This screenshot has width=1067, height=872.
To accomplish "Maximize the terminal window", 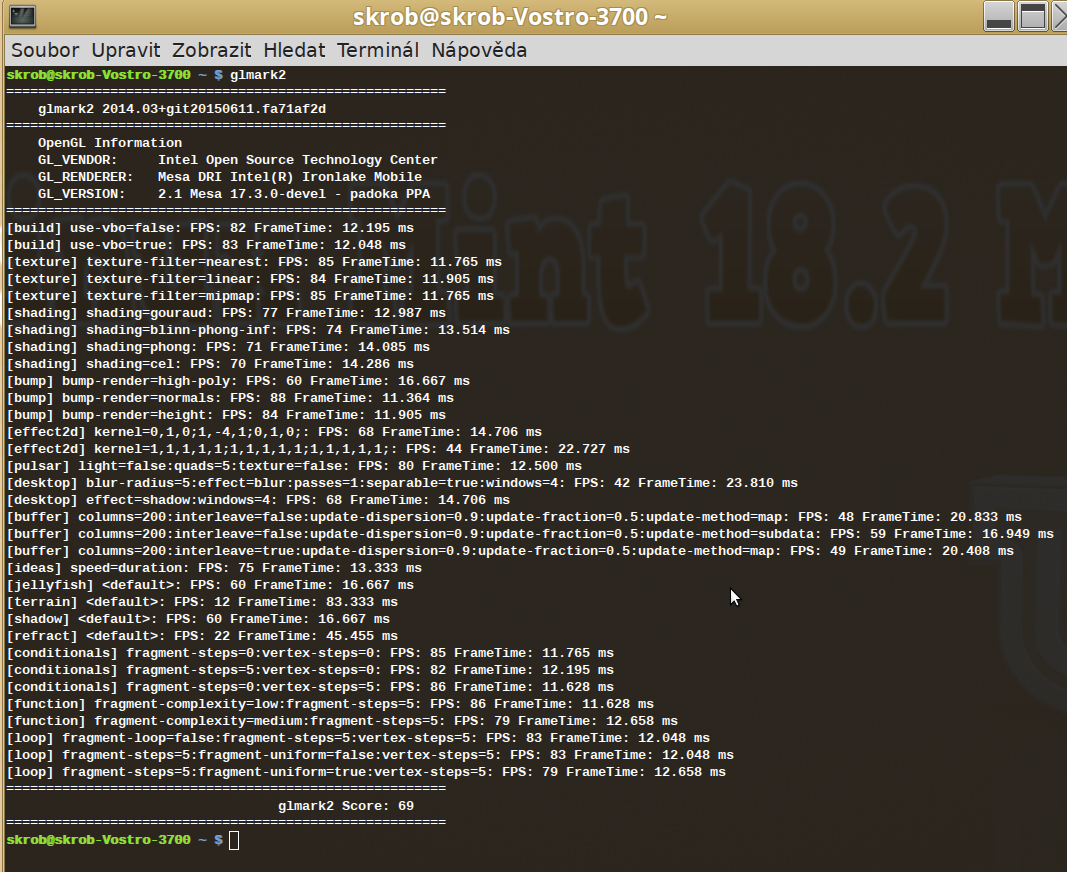I will tap(1032, 16).
